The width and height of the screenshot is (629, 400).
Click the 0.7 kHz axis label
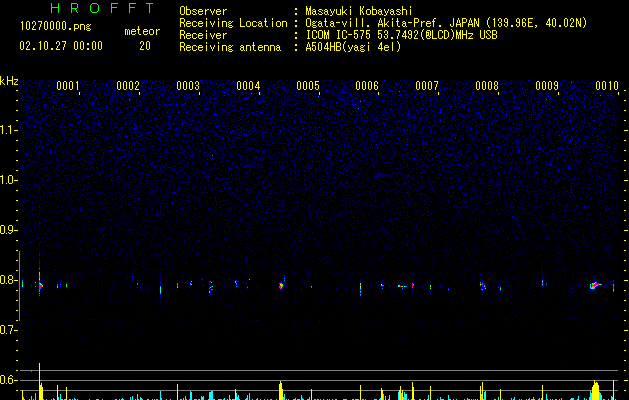click(8, 330)
